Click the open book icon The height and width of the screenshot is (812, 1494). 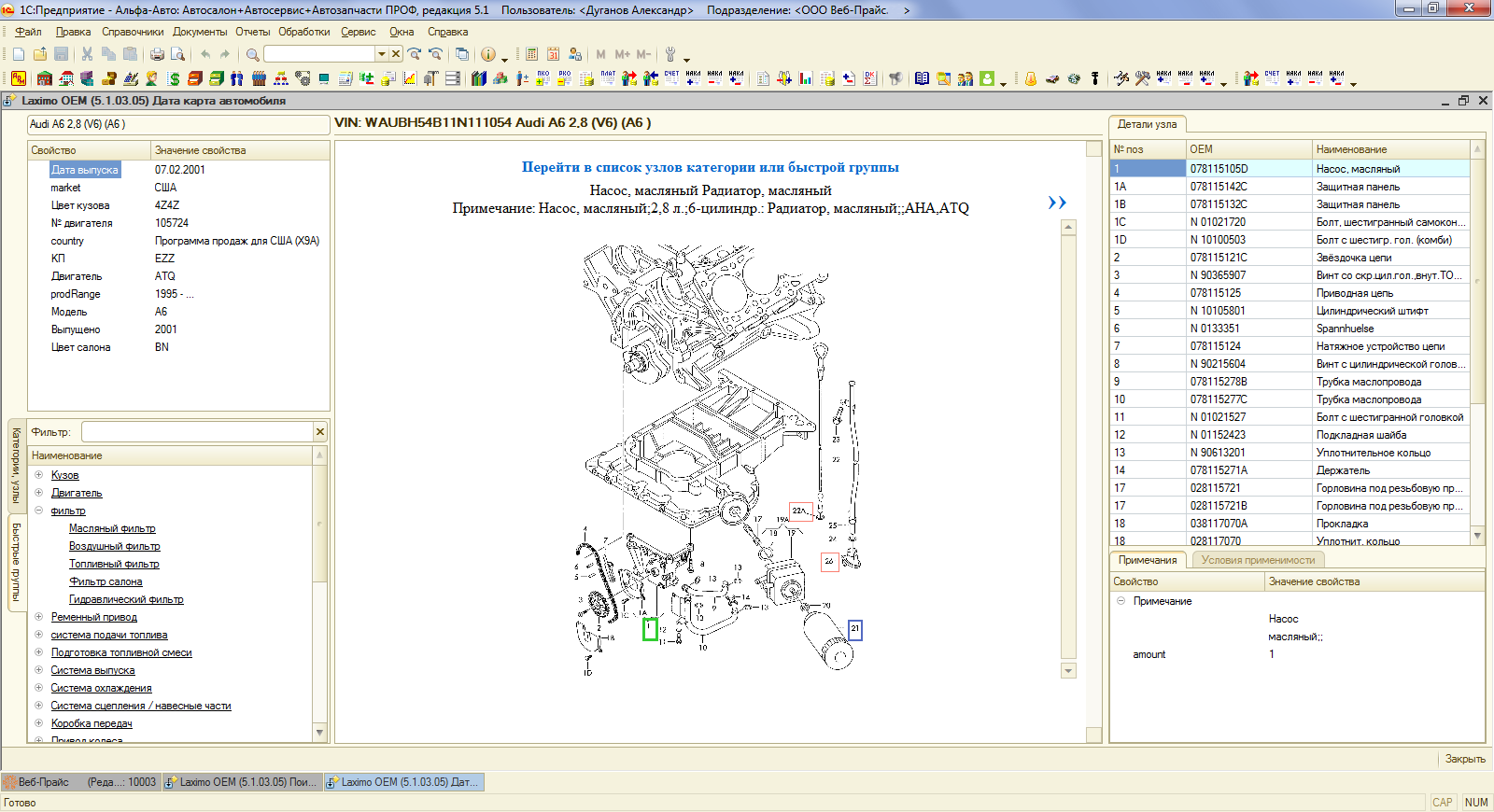(922, 78)
